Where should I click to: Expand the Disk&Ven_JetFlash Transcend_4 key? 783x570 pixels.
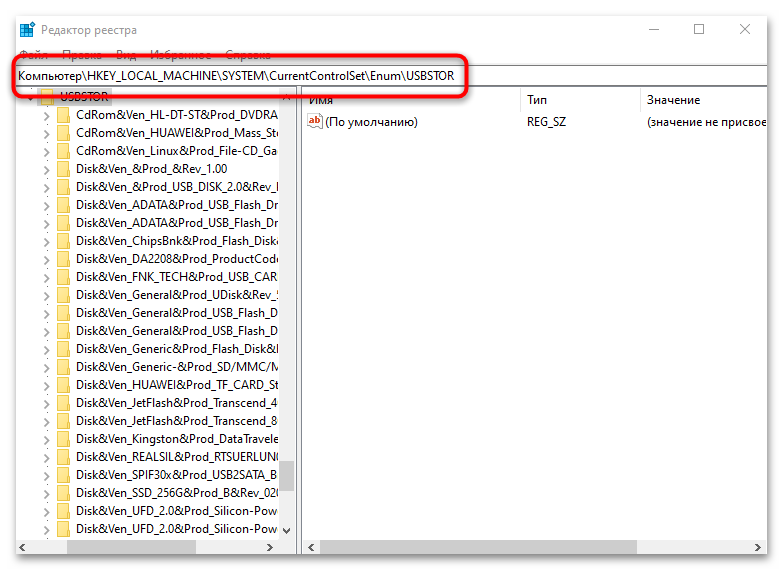[46, 403]
